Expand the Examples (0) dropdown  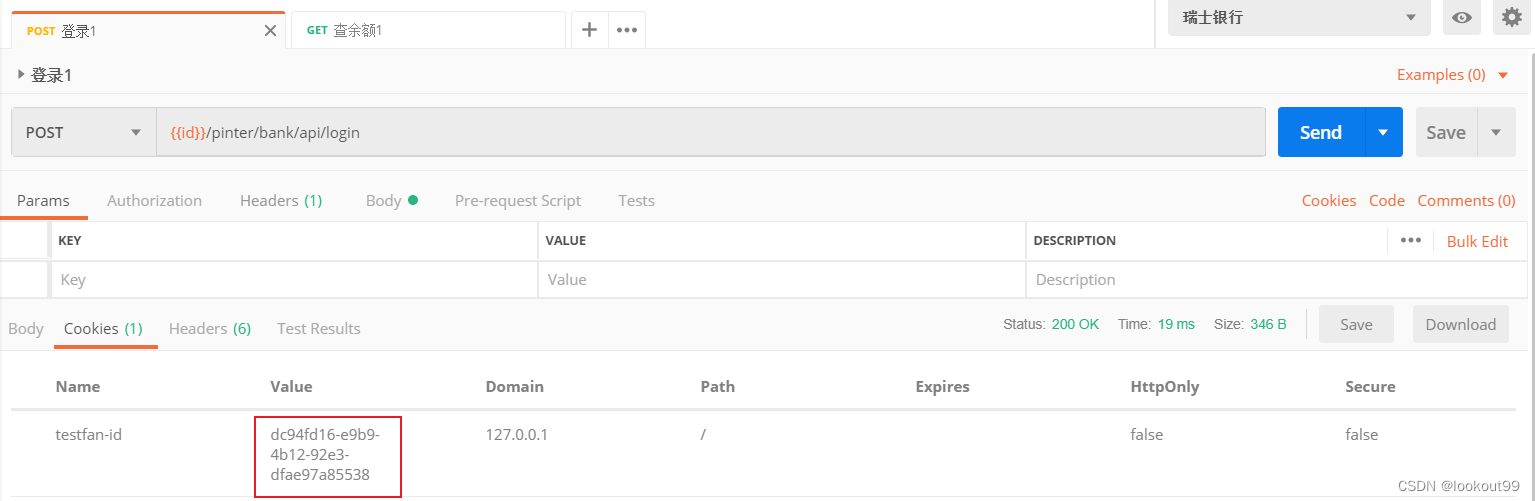pos(1453,75)
